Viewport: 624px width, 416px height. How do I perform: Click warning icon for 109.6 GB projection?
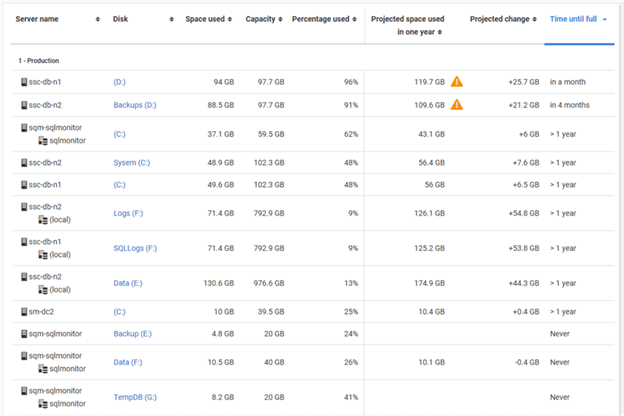point(456,105)
